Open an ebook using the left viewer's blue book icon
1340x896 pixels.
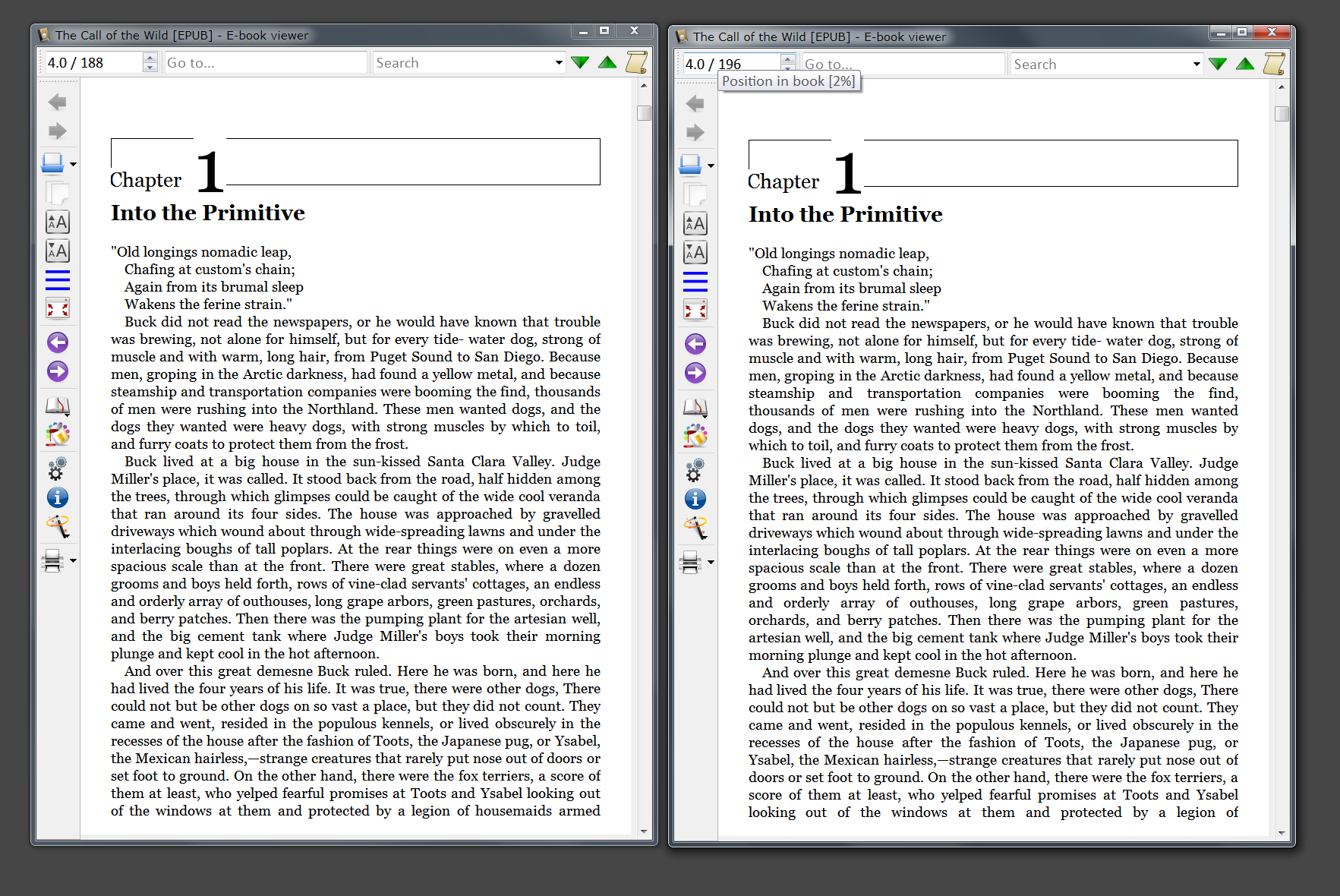click(x=52, y=163)
